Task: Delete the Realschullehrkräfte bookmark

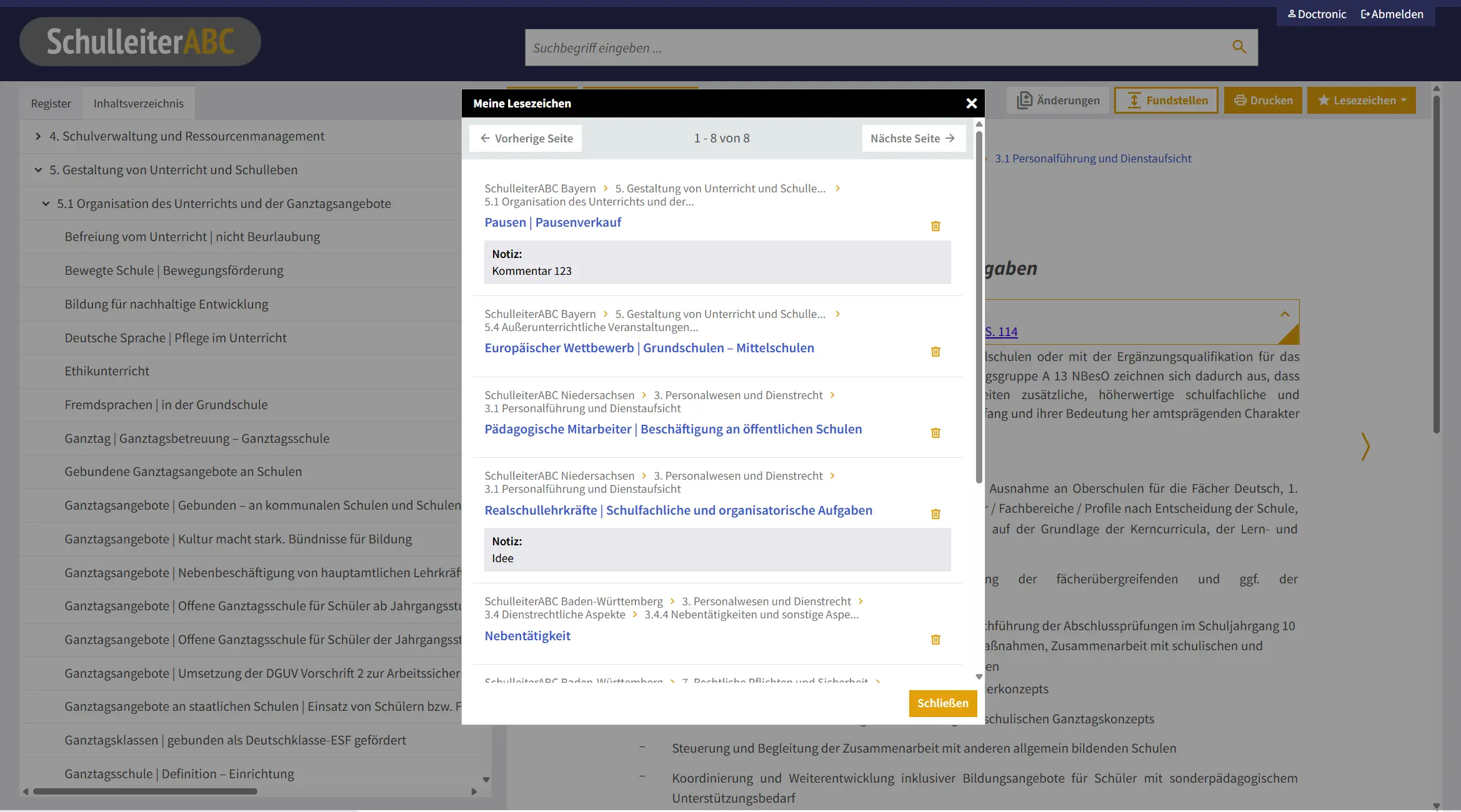Action: [x=935, y=514]
